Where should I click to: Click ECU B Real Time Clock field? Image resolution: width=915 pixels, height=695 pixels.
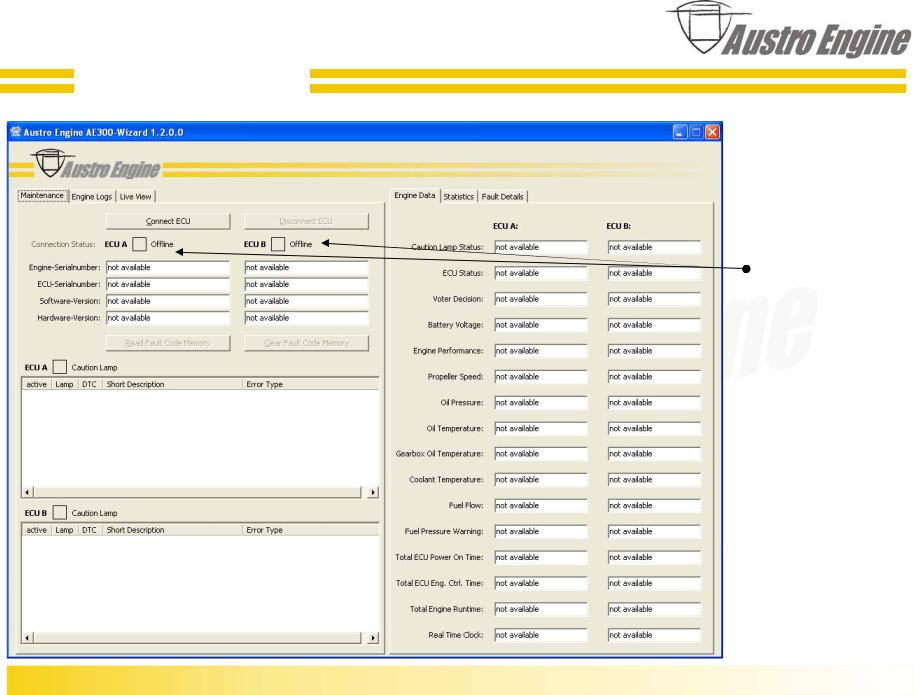(654, 635)
